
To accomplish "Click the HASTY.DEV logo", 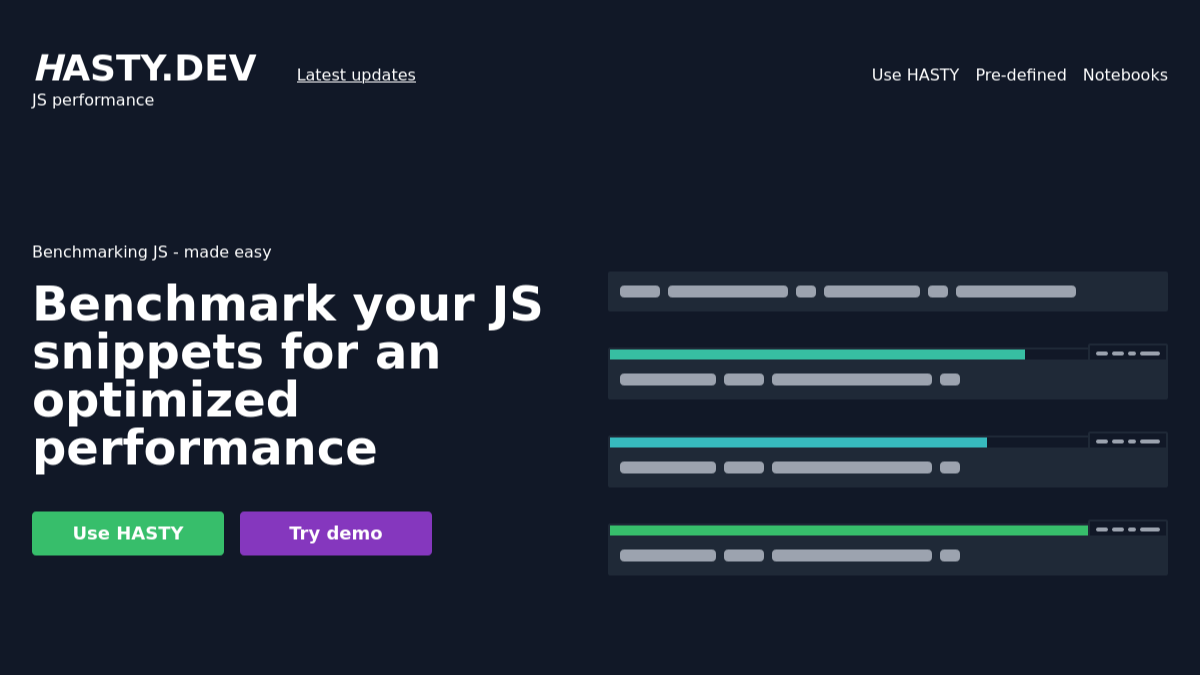I will coord(145,69).
